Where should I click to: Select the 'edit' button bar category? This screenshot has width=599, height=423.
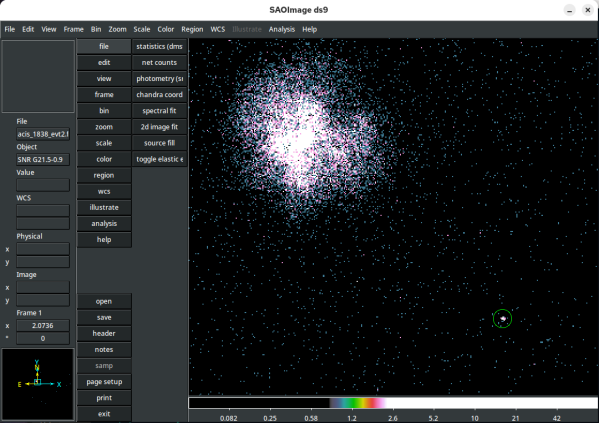104,62
